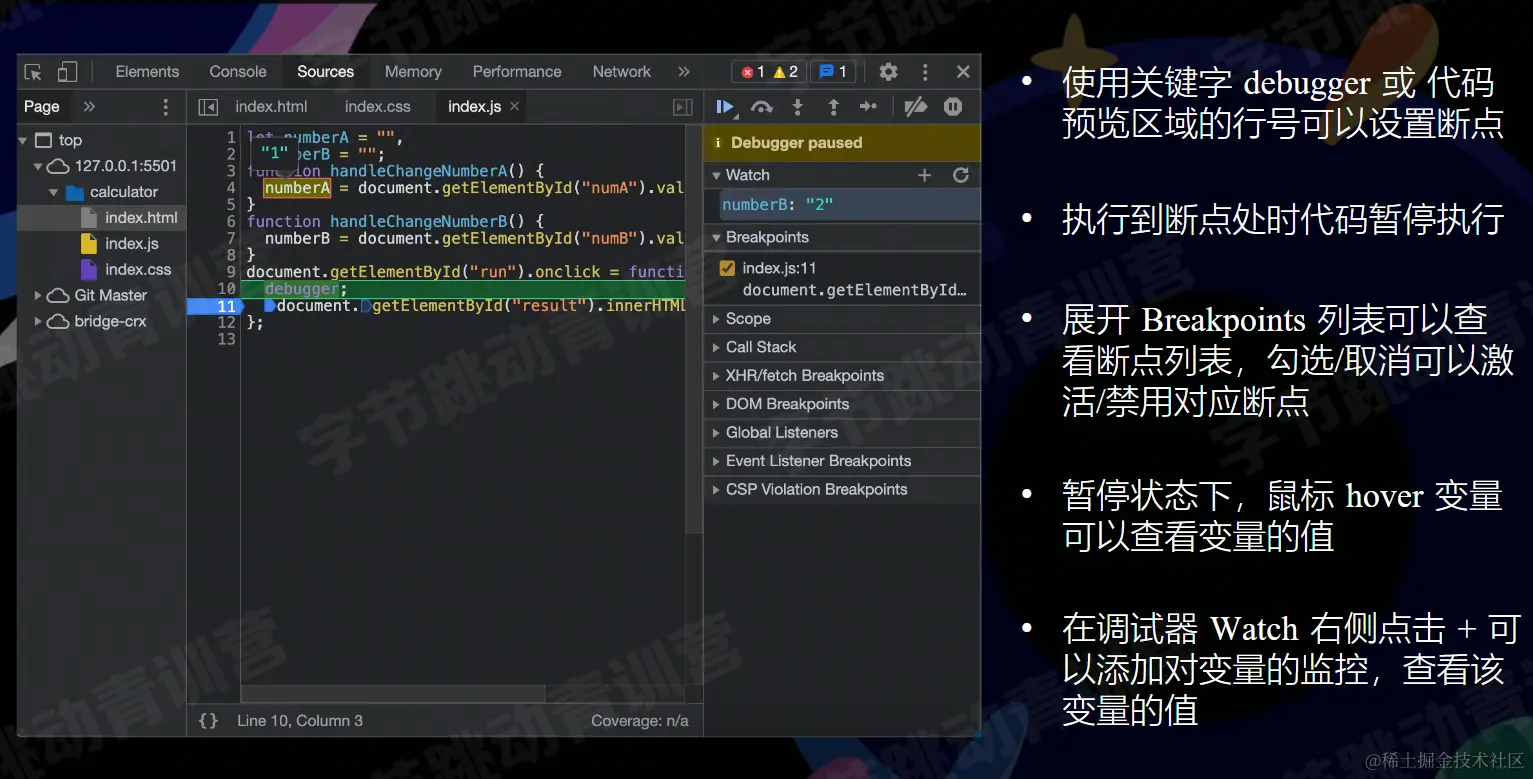Viewport: 1533px width, 779px height.
Task: Show more navigator tabs chevron
Action: [89, 107]
